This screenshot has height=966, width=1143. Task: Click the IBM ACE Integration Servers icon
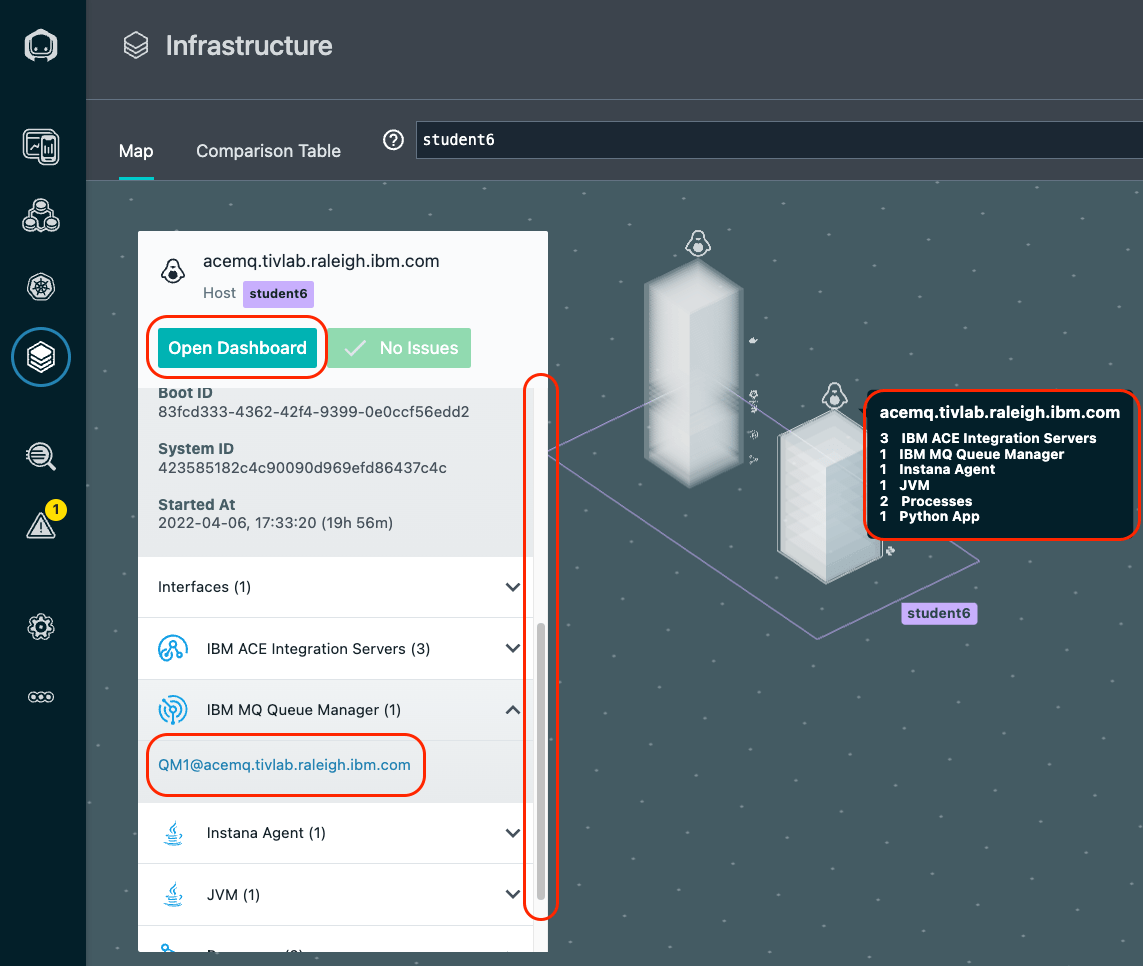[x=173, y=648]
